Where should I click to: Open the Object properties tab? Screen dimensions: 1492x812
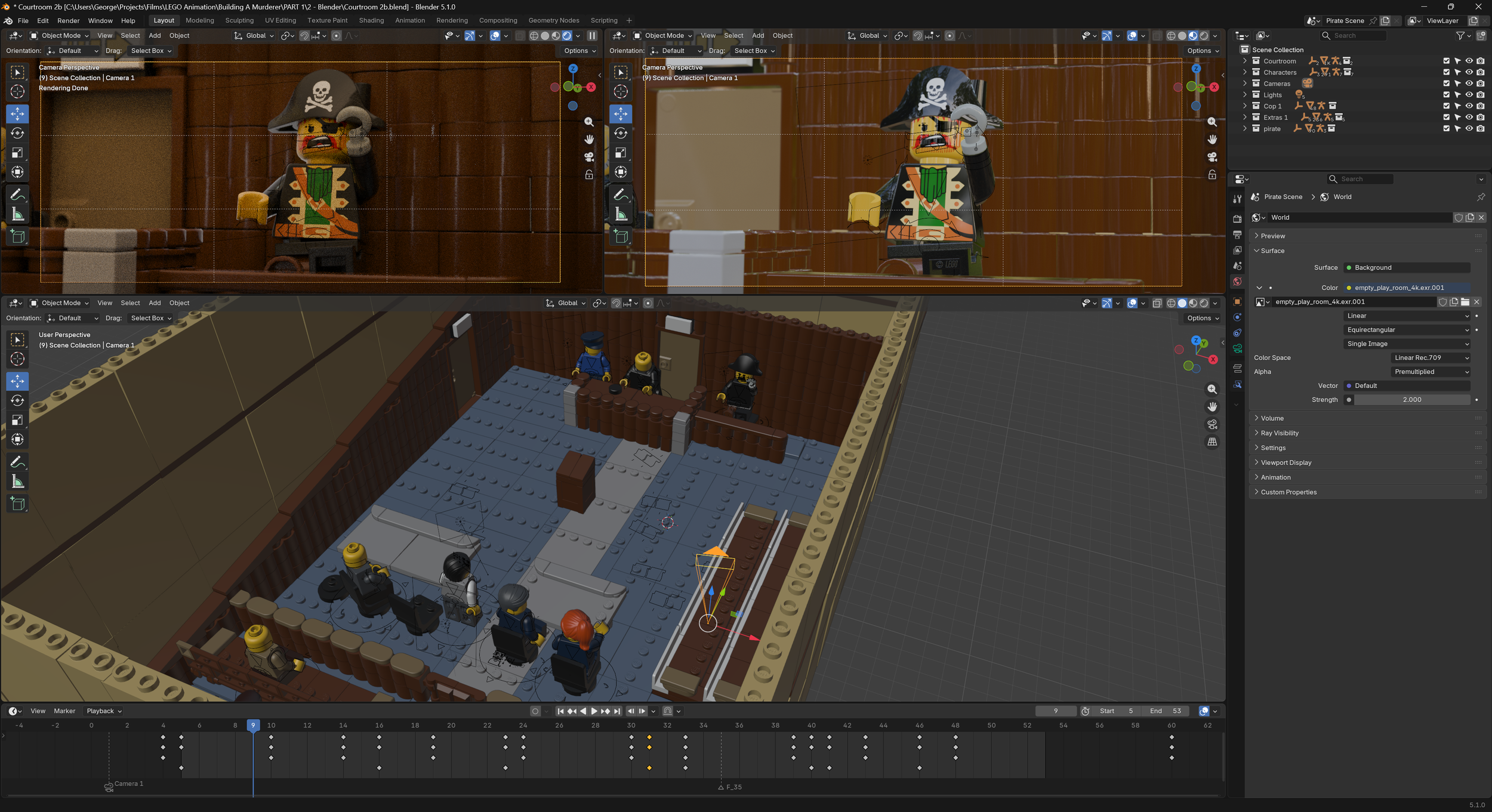(1237, 302)
